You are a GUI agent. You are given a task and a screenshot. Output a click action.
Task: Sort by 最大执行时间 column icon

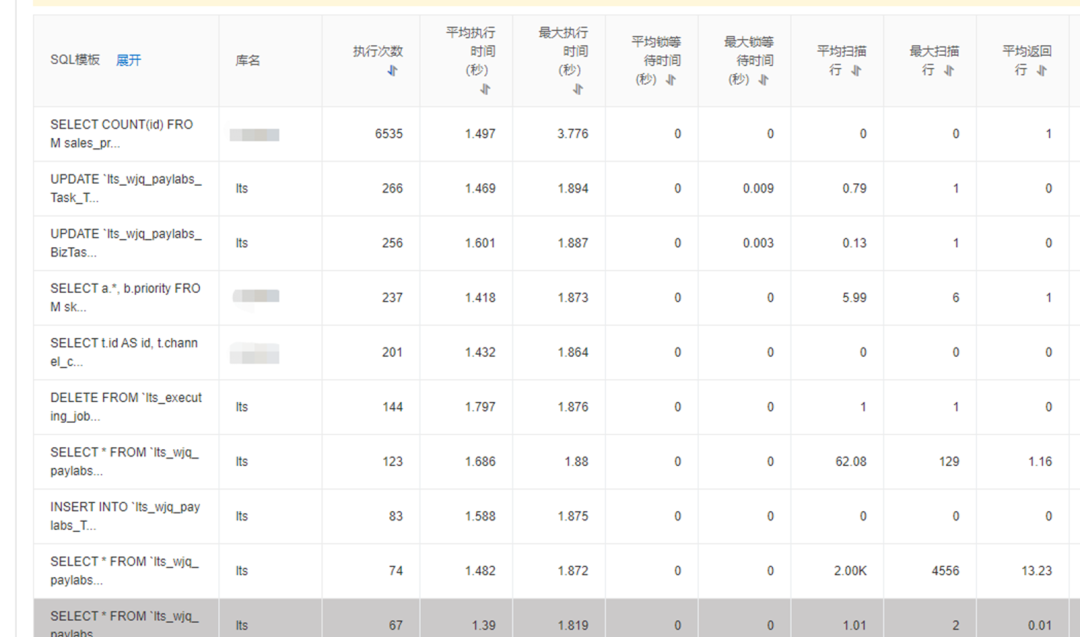click(578, 89)
